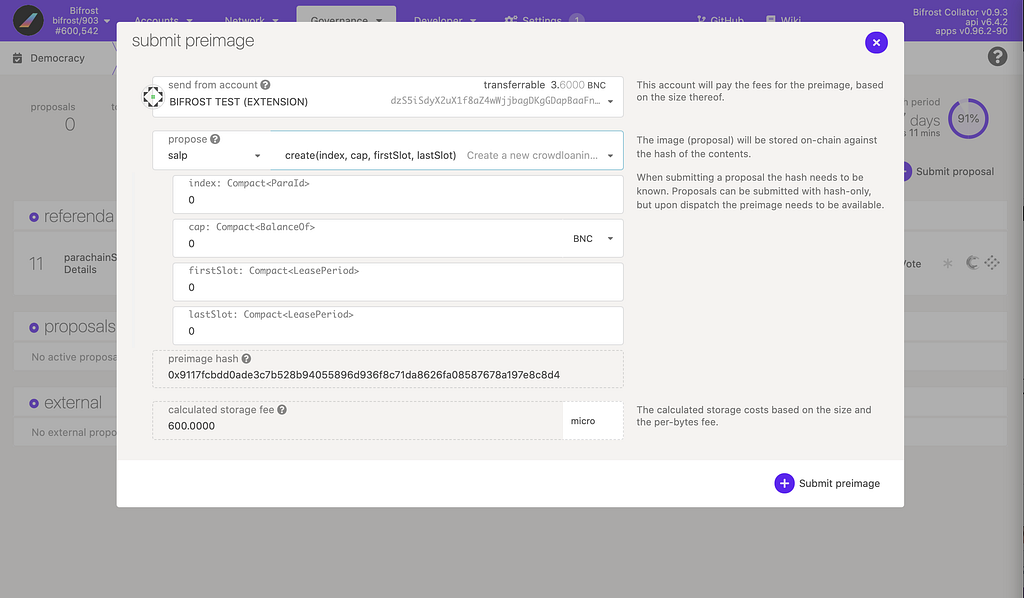Viewport: 1024px width, 598px height.
Task: Click the account identicon for Bifrost Test
Action: pyautogui.click(x=153, y=97)
